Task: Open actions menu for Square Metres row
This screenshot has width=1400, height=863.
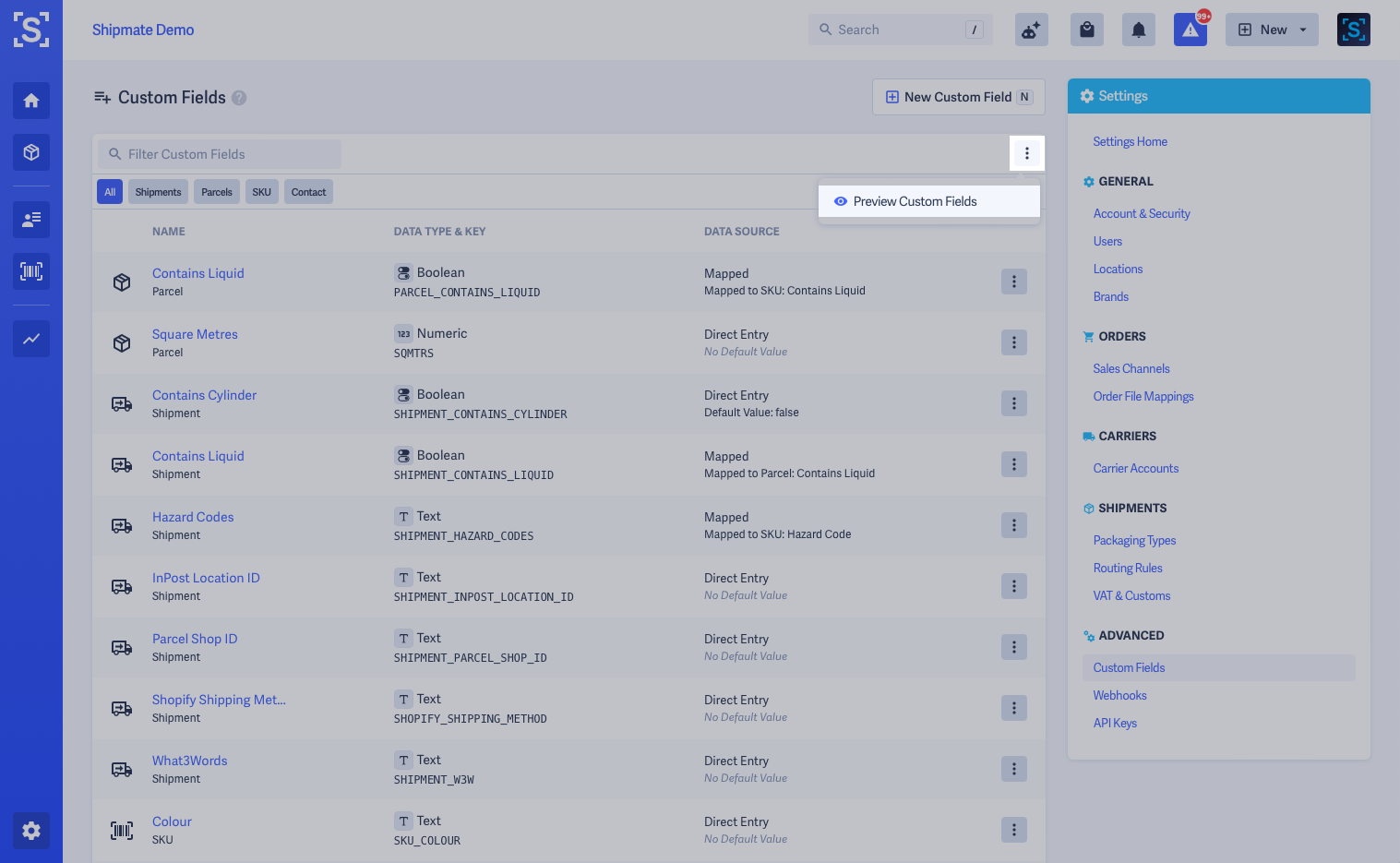Action: (x=1014, y=342)
